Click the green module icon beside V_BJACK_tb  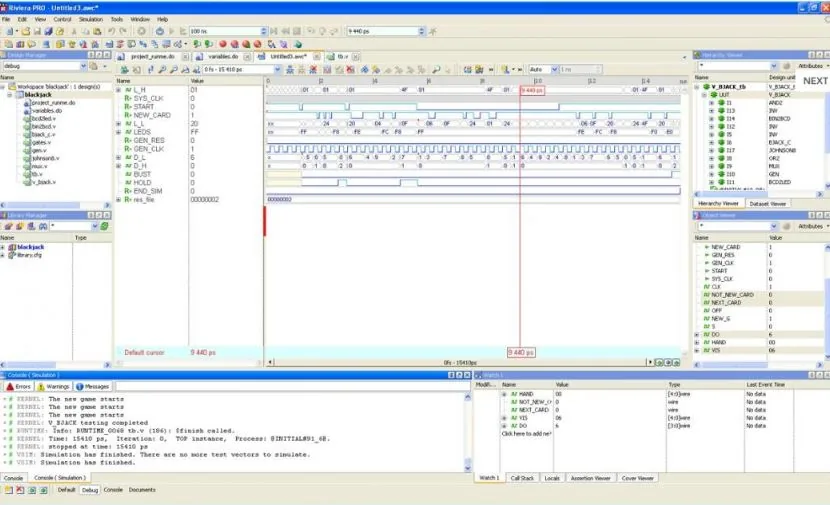coord(706,87)
